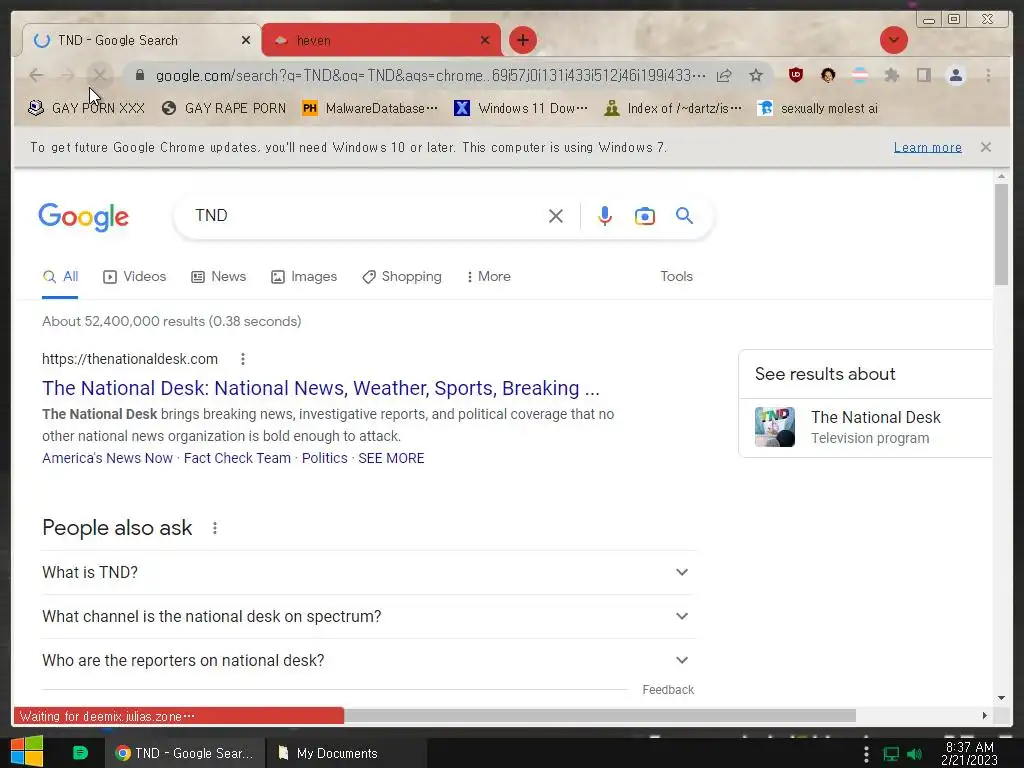The width and height of the screenshot is (1024, 768).
Task: Click Learn more in the update notice
Action: (x=927, y=147)
